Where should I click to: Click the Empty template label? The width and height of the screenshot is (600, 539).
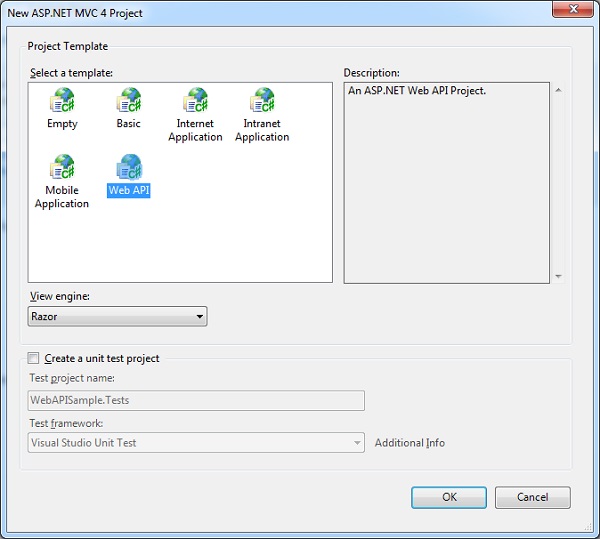pos(62,124)
